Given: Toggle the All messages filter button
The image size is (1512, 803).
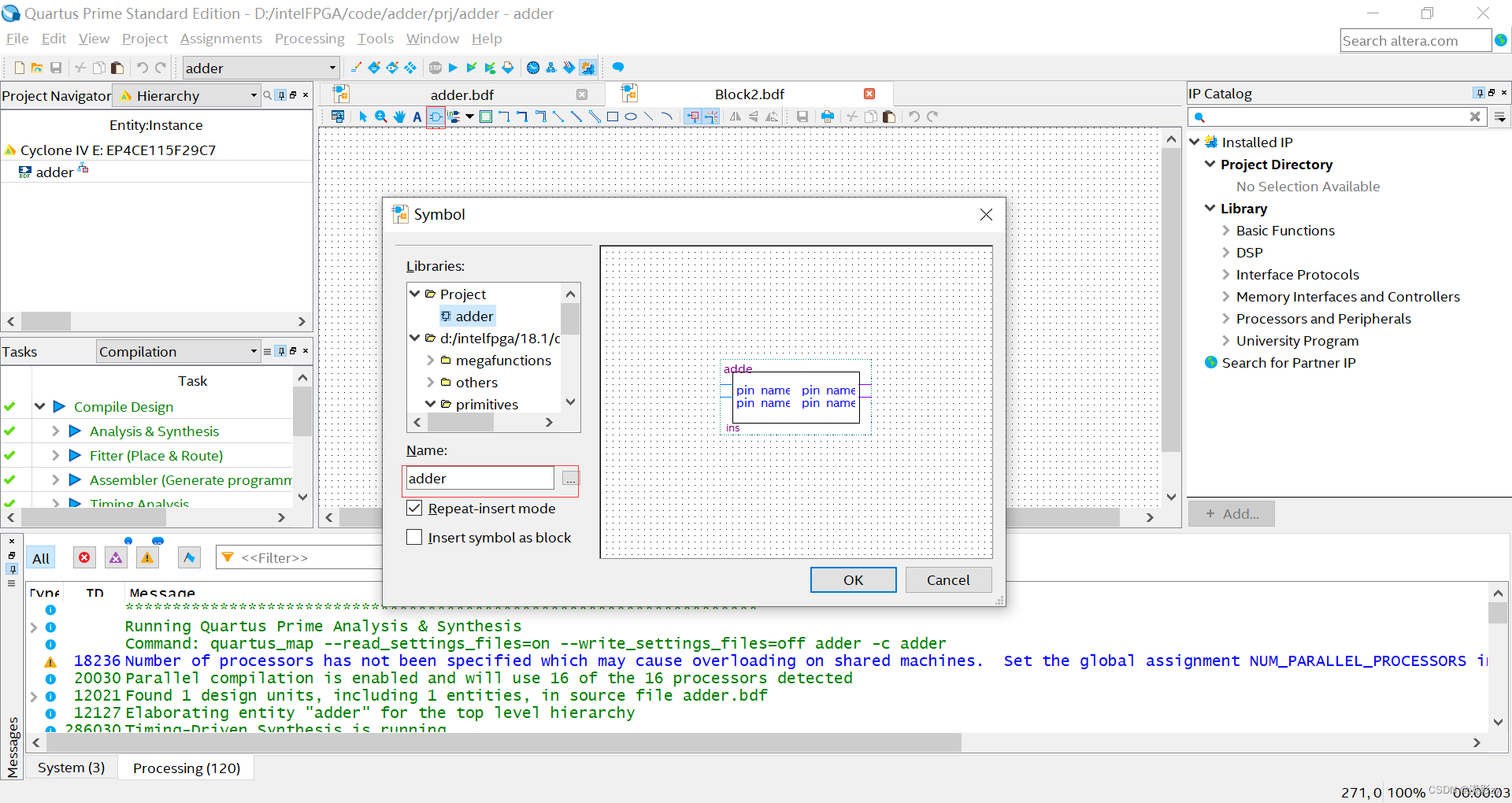Looking at the screenshot, I should click(x=41, y=558).
